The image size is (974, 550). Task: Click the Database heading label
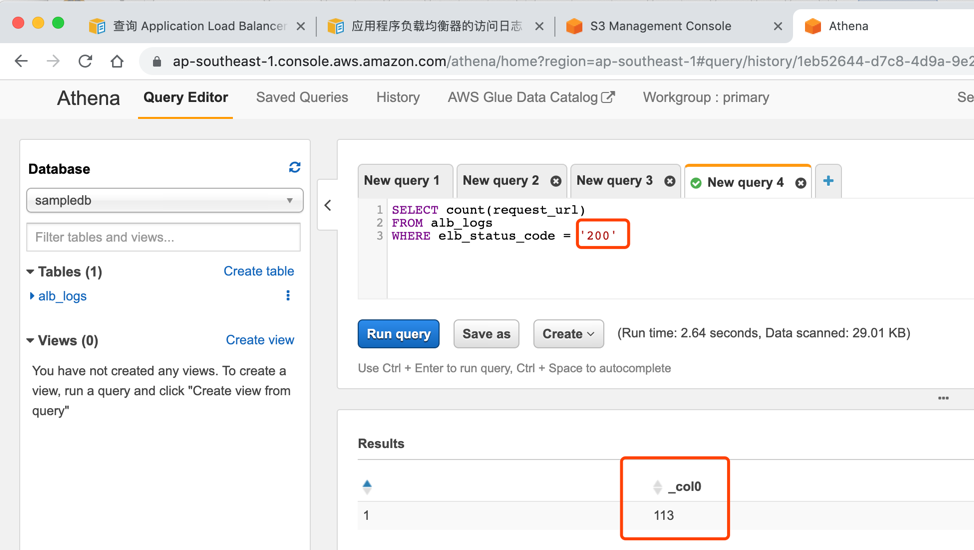pos(59,169)
